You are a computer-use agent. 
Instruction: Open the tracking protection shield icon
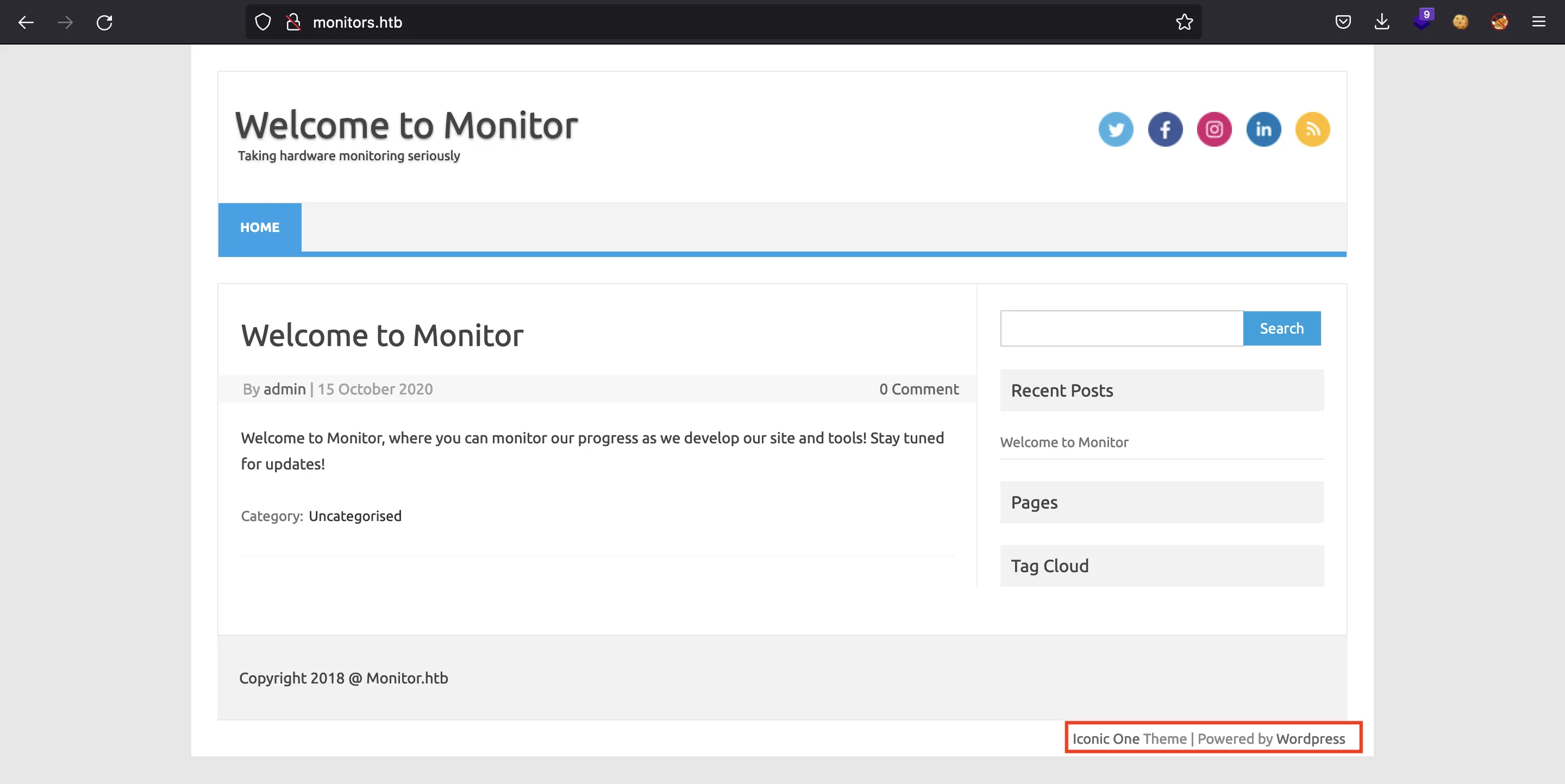click(262, 22)
